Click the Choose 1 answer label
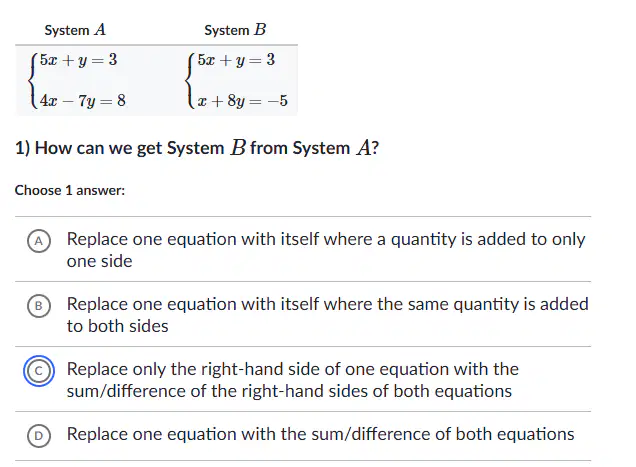636x467 pixels. point(70,190)
